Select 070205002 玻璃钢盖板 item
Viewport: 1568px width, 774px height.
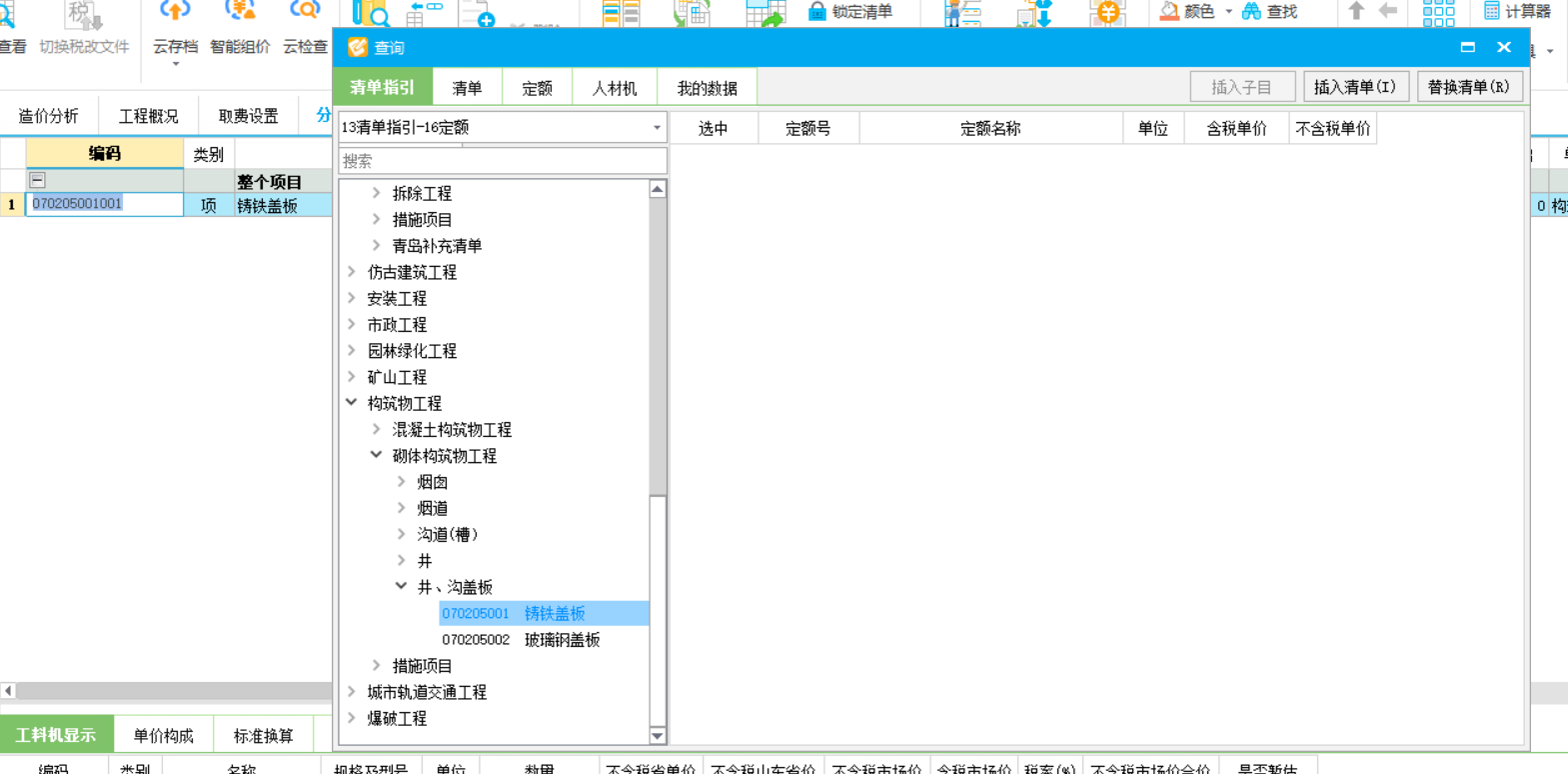521,639
